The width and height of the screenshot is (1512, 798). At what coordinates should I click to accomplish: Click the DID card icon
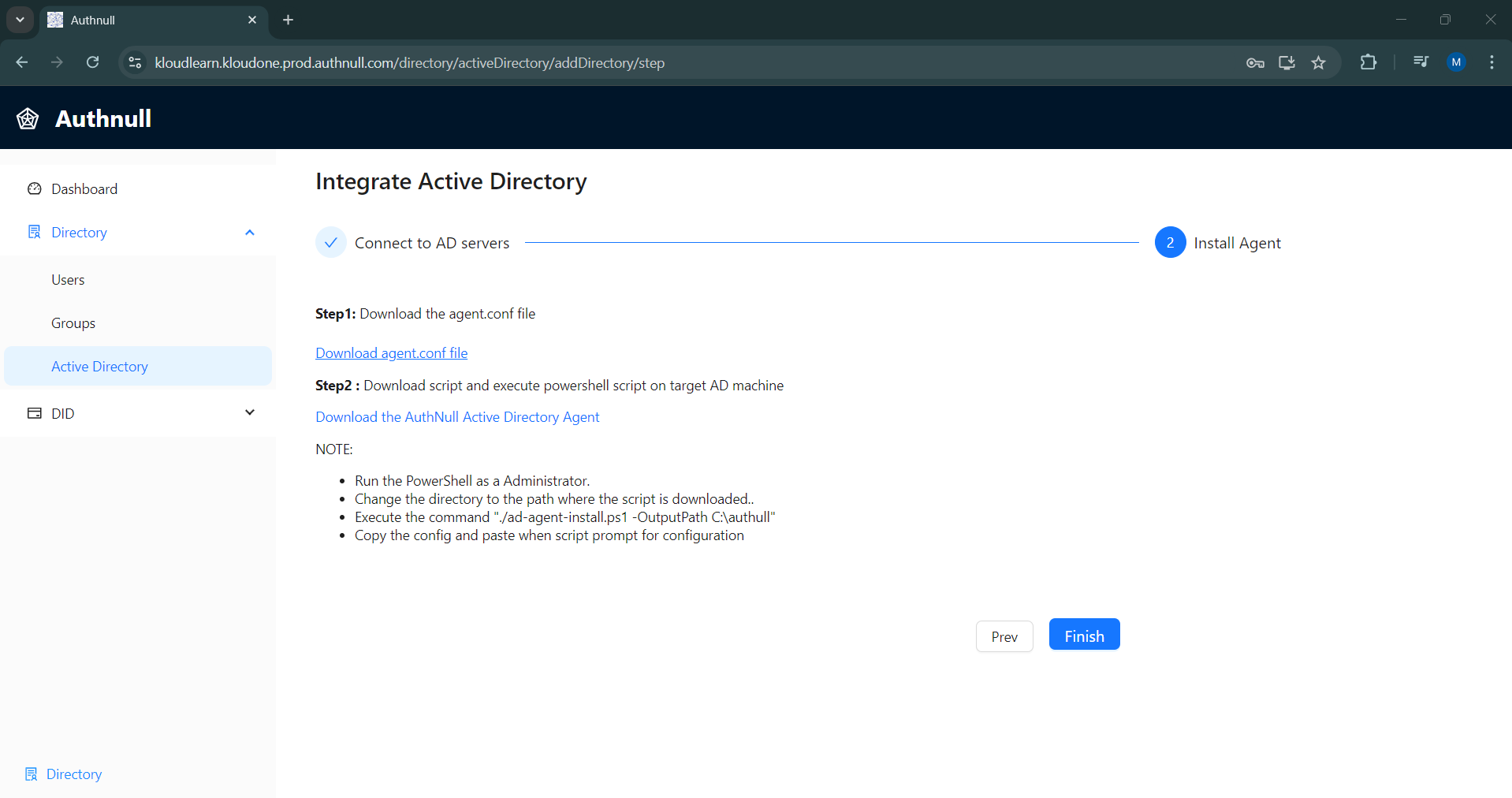tap(34, 413)
